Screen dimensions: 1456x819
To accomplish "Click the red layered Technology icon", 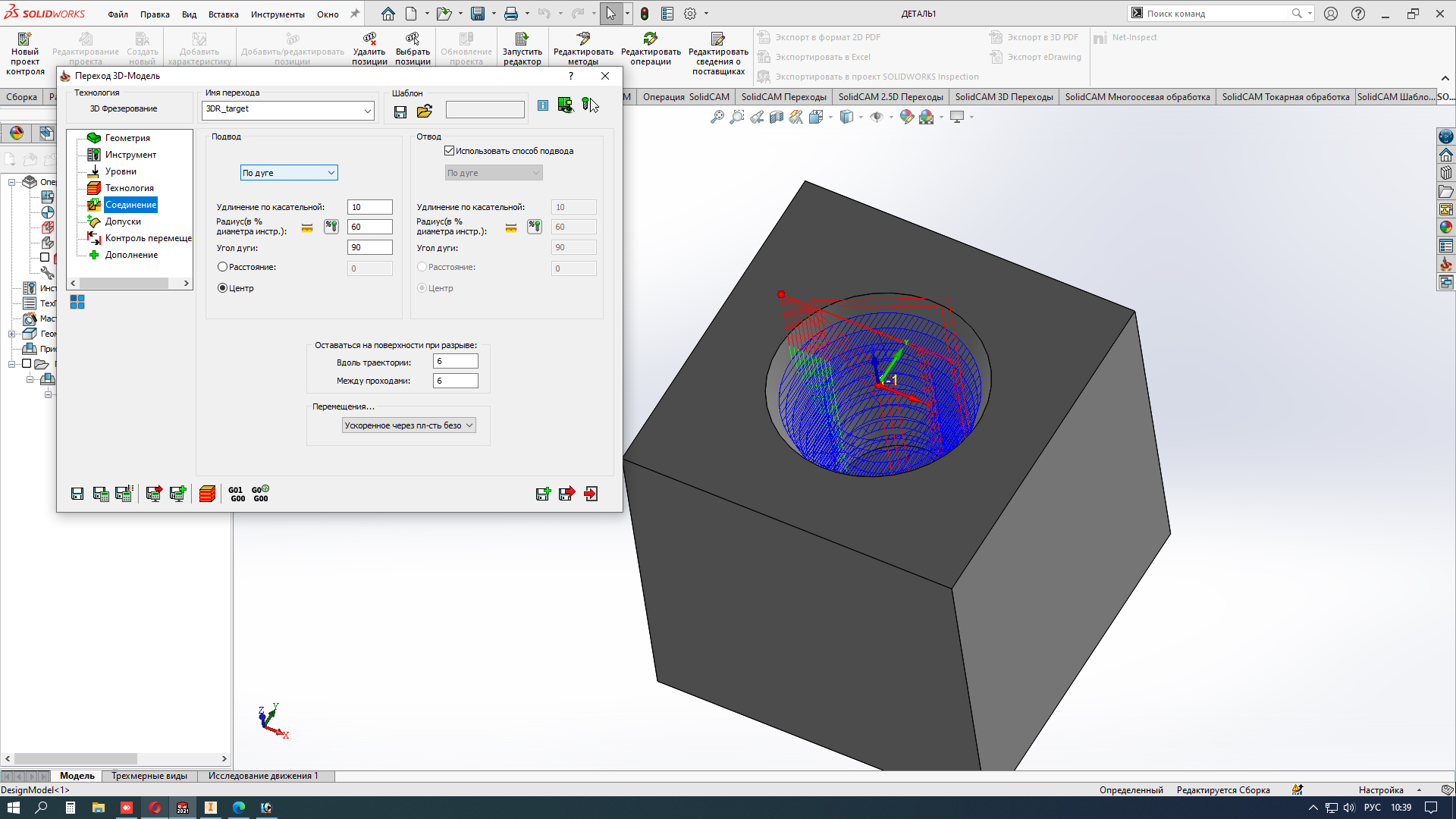I will tap(207, 494).
